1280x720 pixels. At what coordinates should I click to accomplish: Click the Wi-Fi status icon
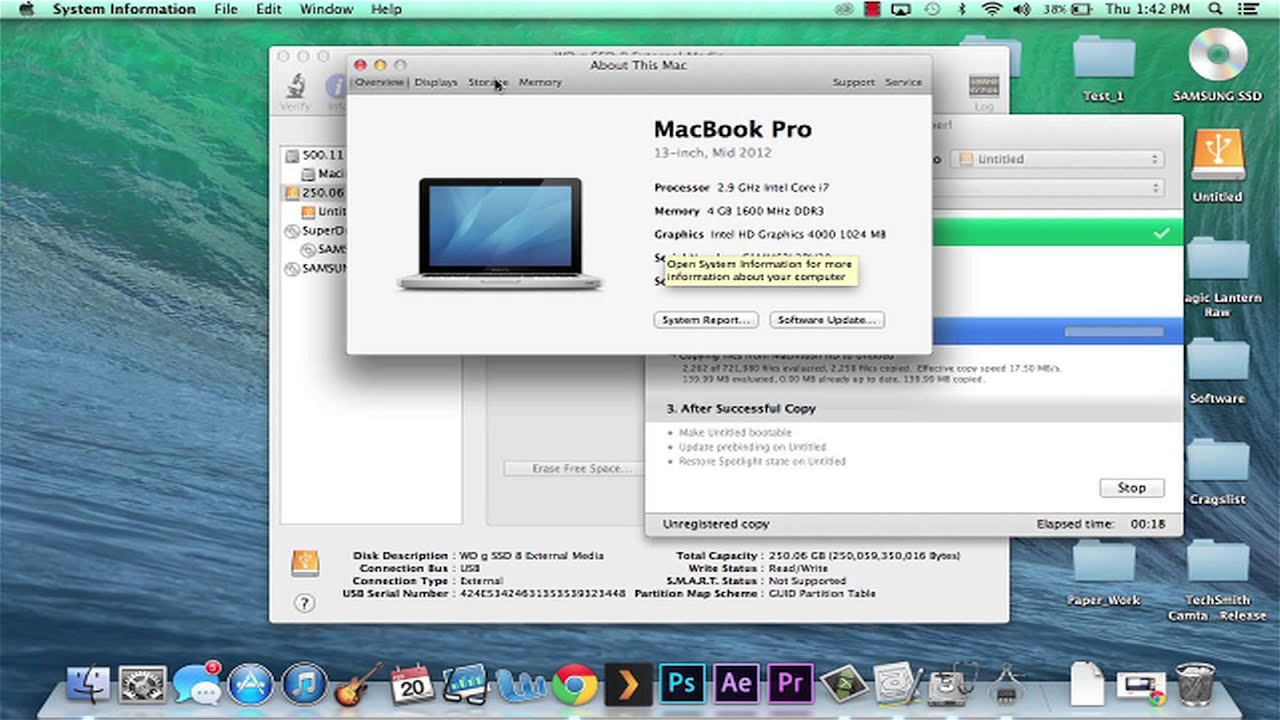tap(991, 9)
